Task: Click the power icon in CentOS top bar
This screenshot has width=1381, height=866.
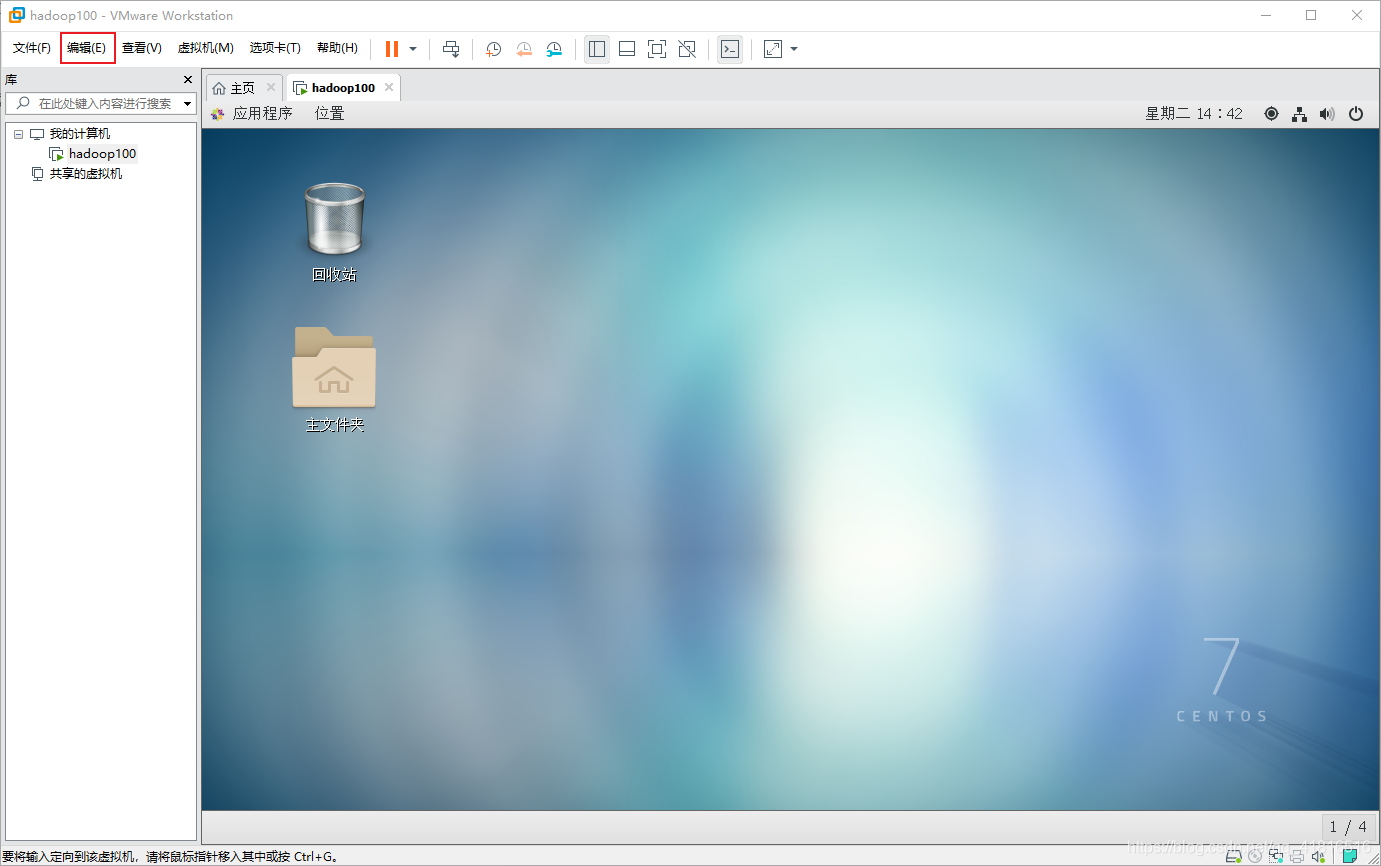Action: coord(1356,114)
